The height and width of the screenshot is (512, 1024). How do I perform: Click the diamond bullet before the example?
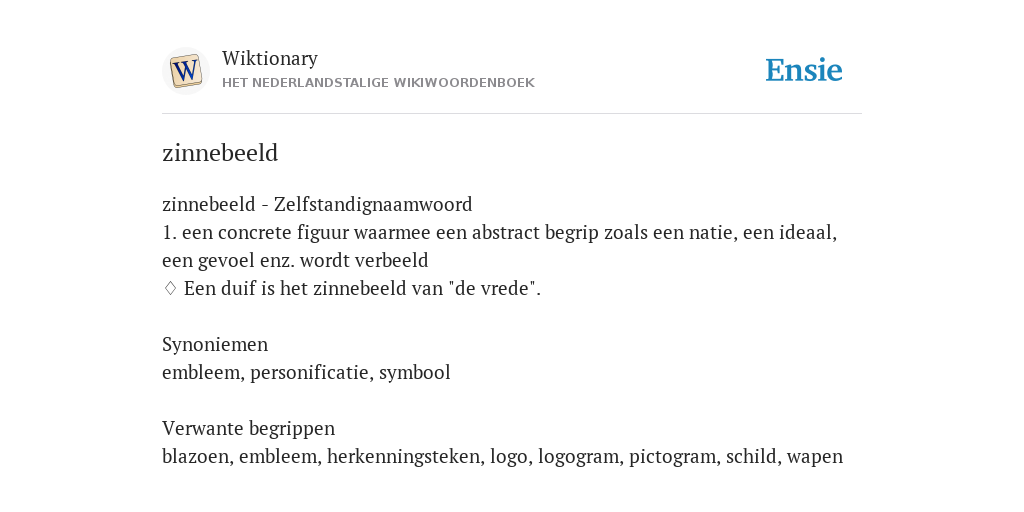coord(170,288)
